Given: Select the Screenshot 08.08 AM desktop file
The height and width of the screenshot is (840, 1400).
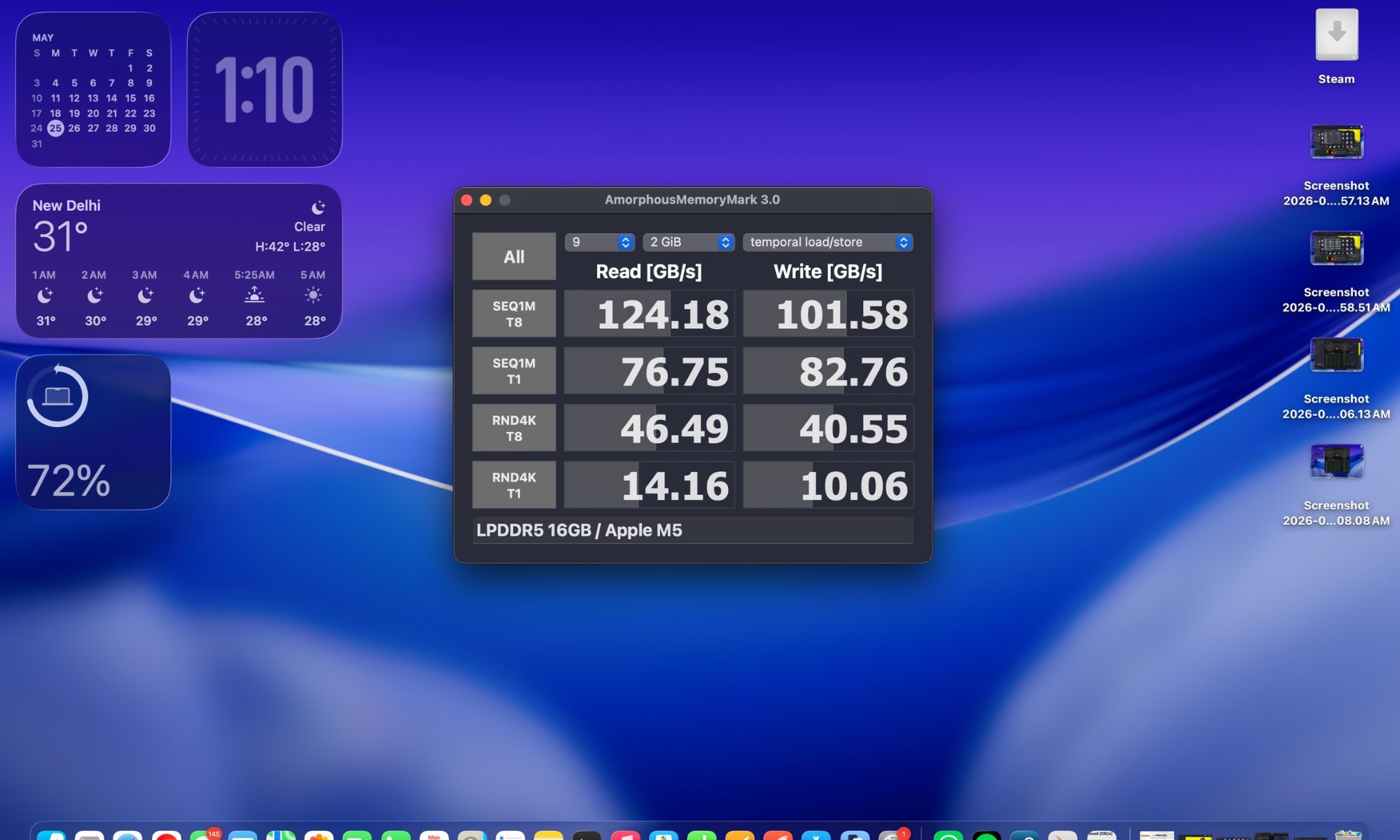Looking at the screenshot, I should click(1336, 461).
